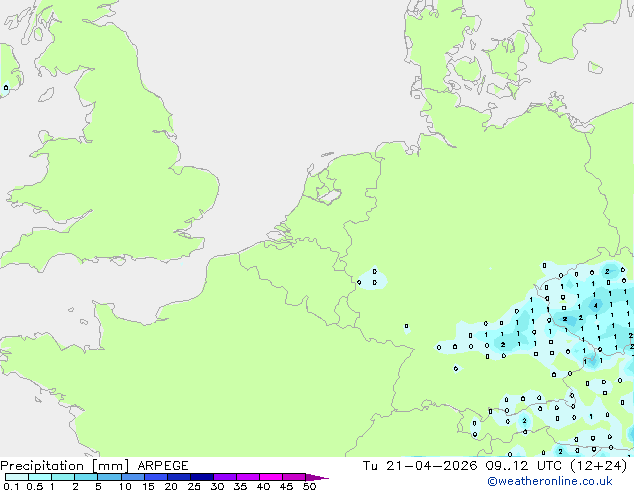Click the (12+24) forecast offset label
Image resolution: width=634 pixels, height=490 pixels.
(598, 466)
